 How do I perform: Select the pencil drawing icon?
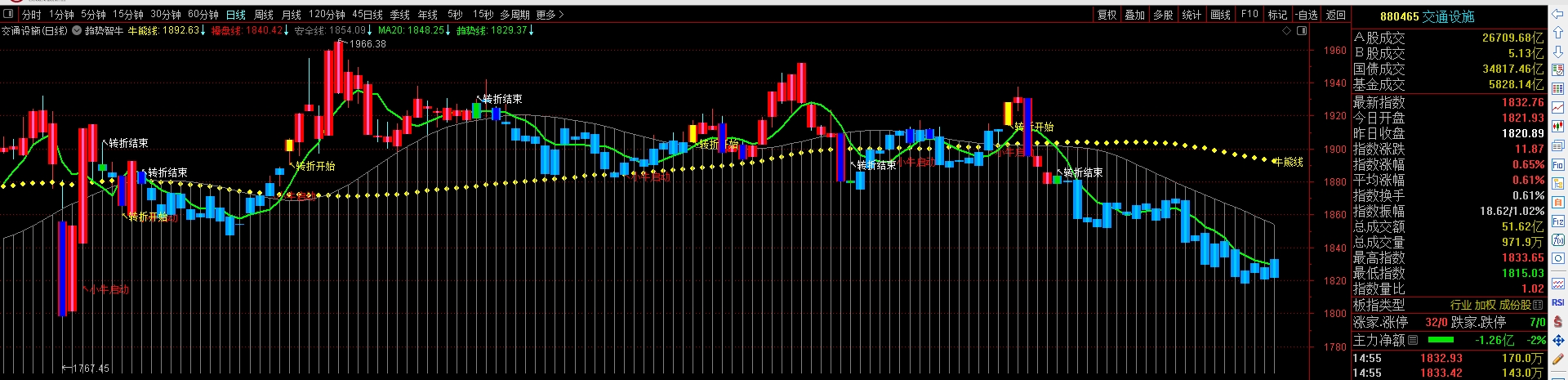pos(1557,360)
